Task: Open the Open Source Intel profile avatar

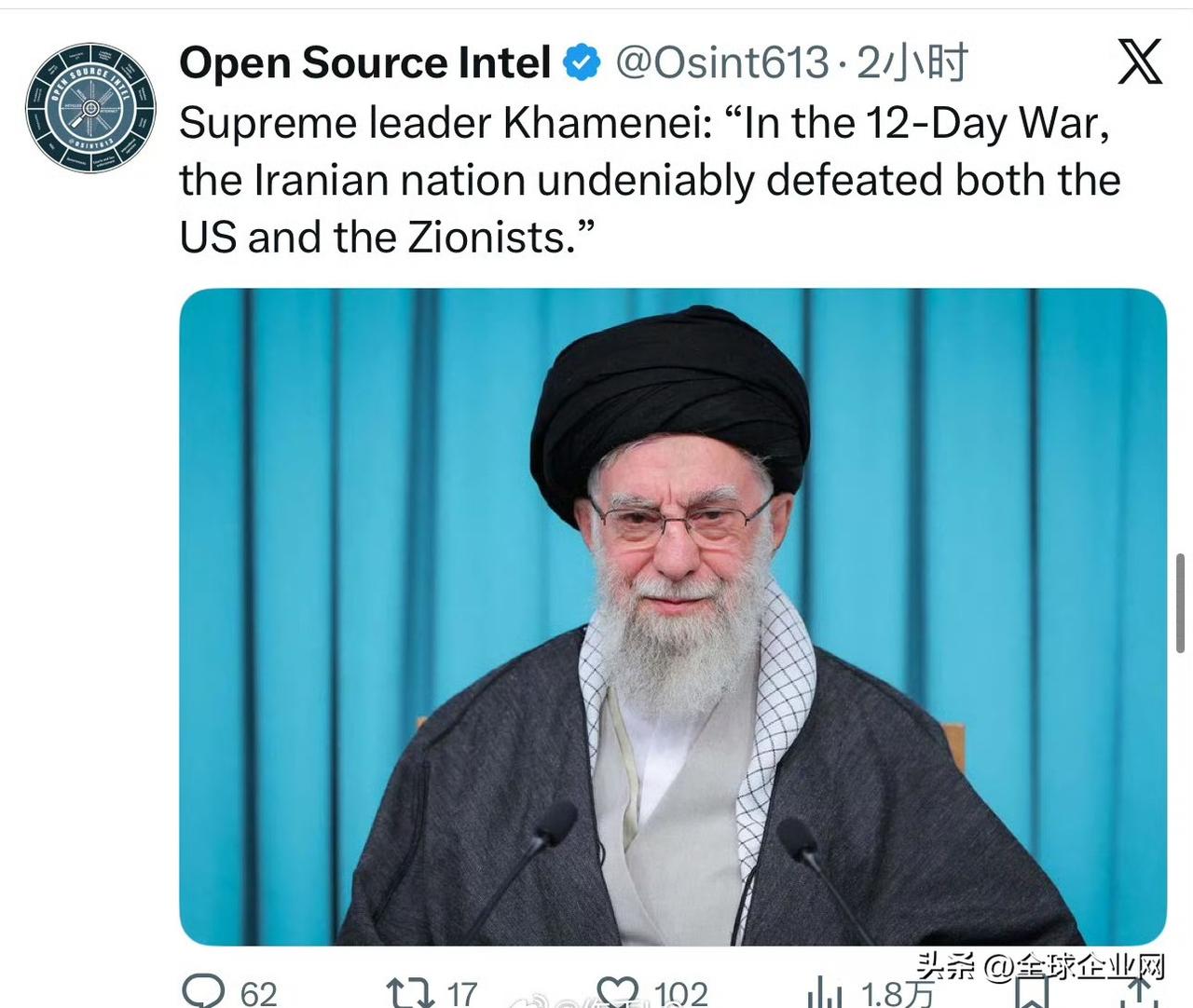Action: pos(90,107)
